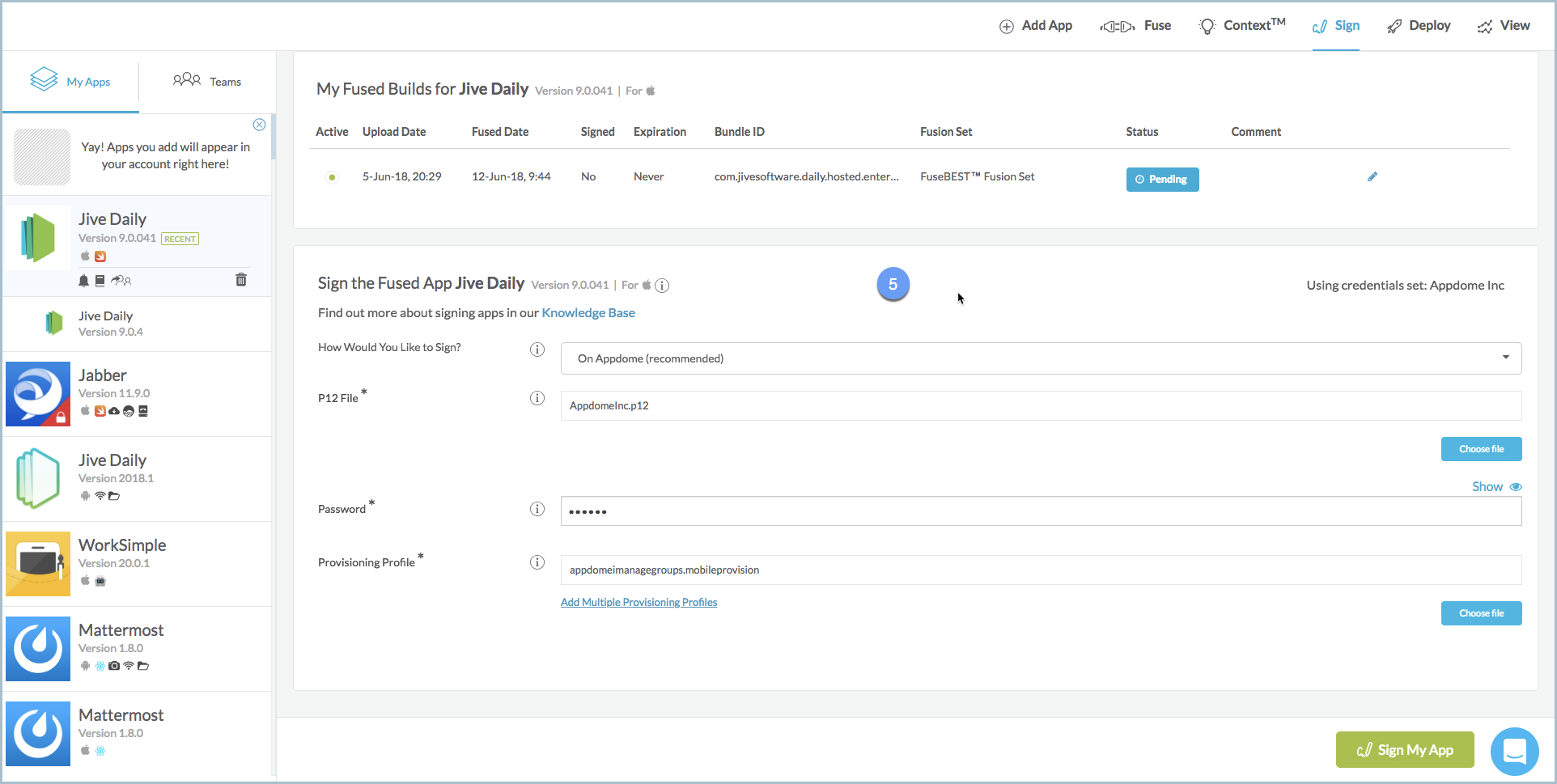Choose file for Provisioning Profile

click(1481, 613)
